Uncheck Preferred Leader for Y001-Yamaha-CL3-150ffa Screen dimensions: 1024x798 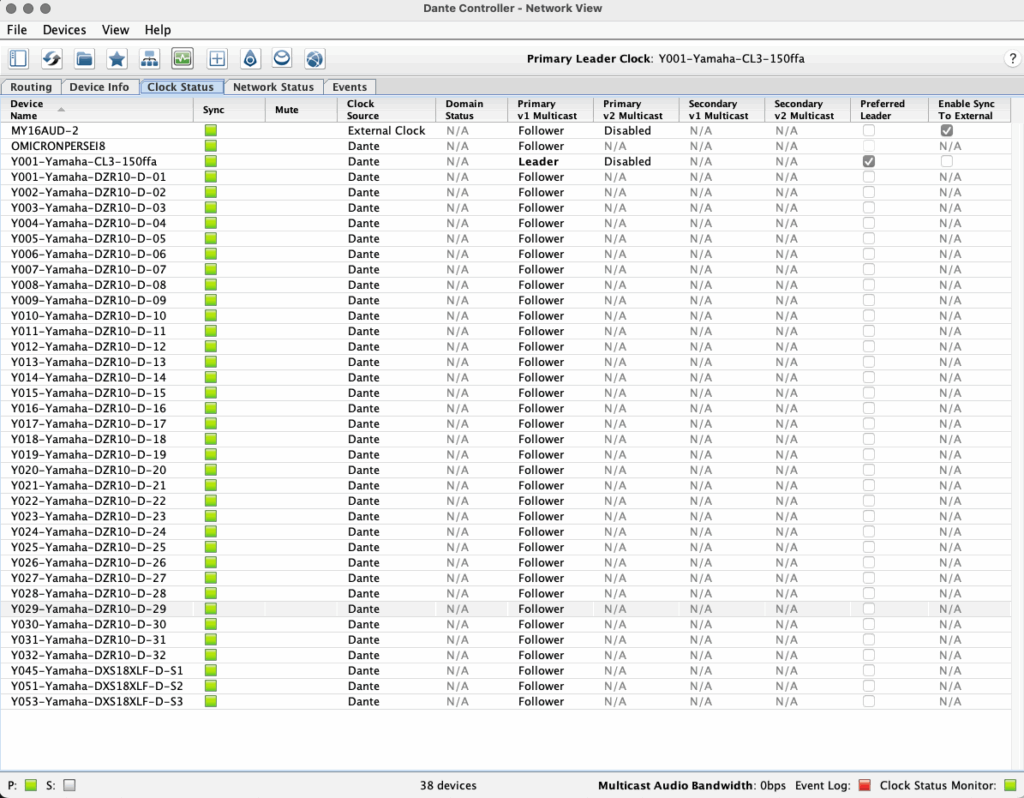[x=869, y=161]
